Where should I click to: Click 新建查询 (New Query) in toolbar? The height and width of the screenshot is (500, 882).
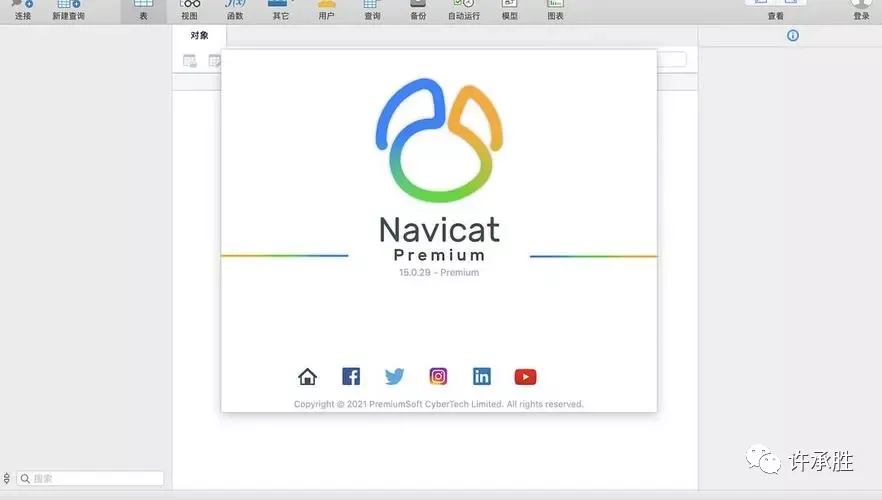[69, 10]
